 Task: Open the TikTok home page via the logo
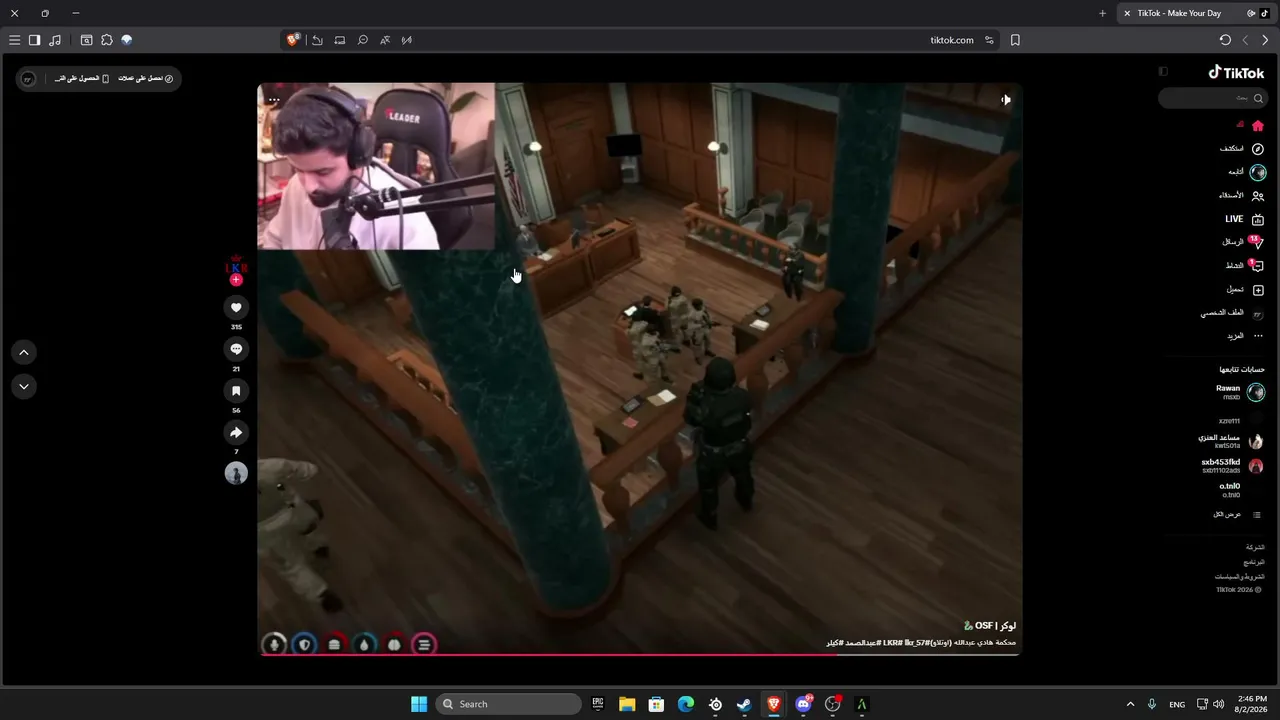tap(1237, 72)
